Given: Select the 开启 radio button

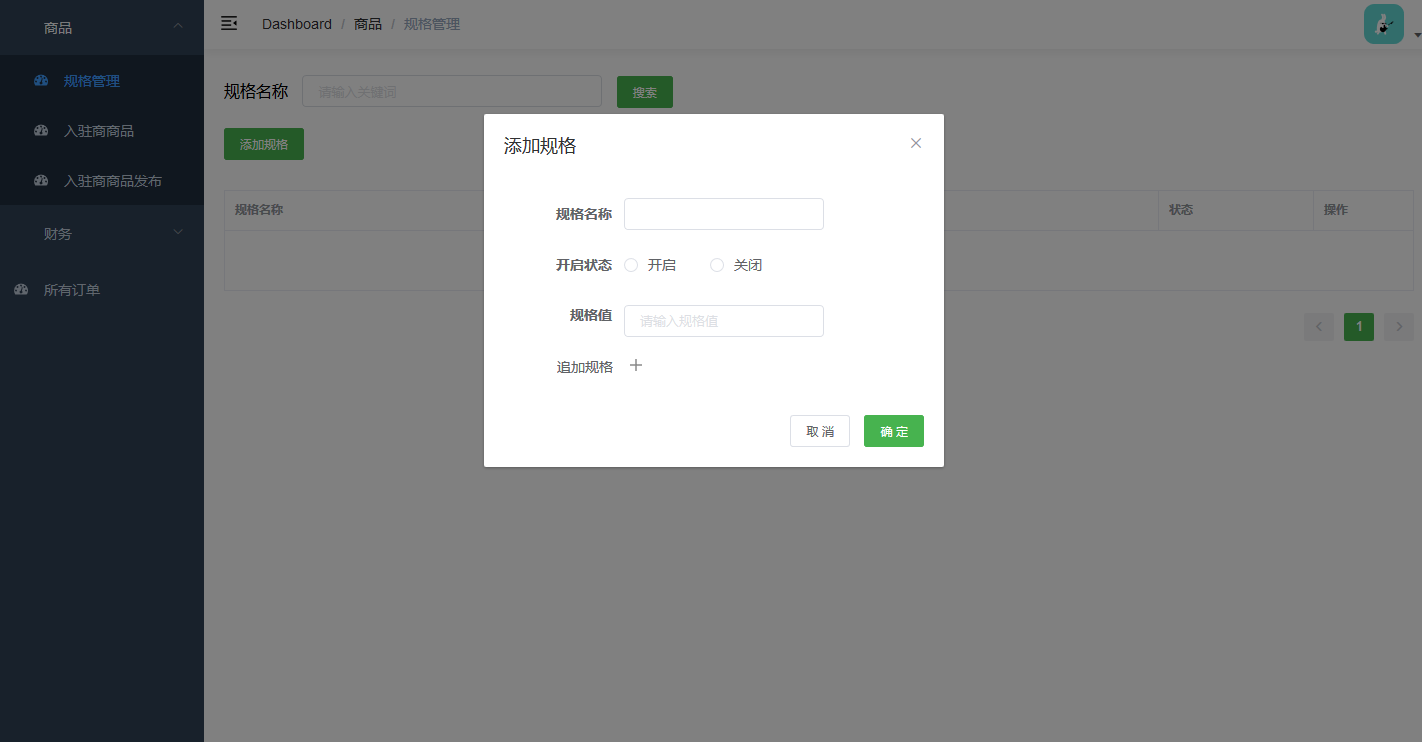Looking at the screenshot, I should pyautogui.click(x=631, y=265).
